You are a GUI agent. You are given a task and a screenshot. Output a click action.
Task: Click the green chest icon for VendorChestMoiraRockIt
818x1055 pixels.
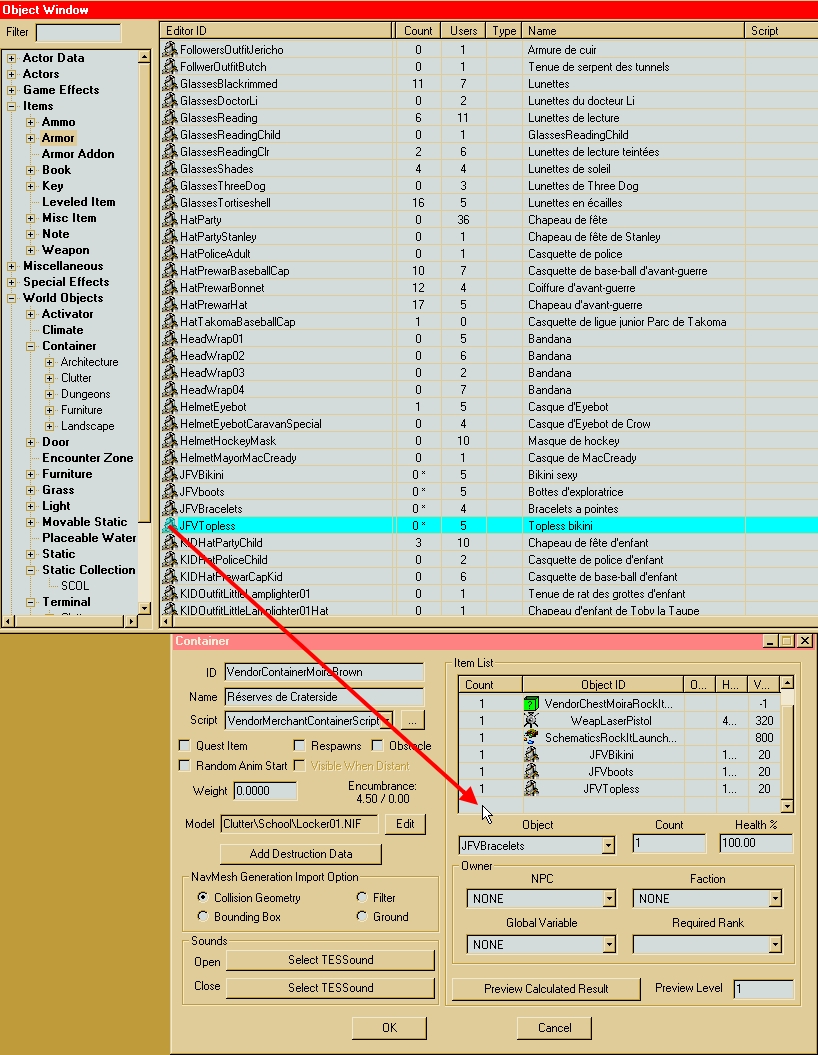coord(531,704)
